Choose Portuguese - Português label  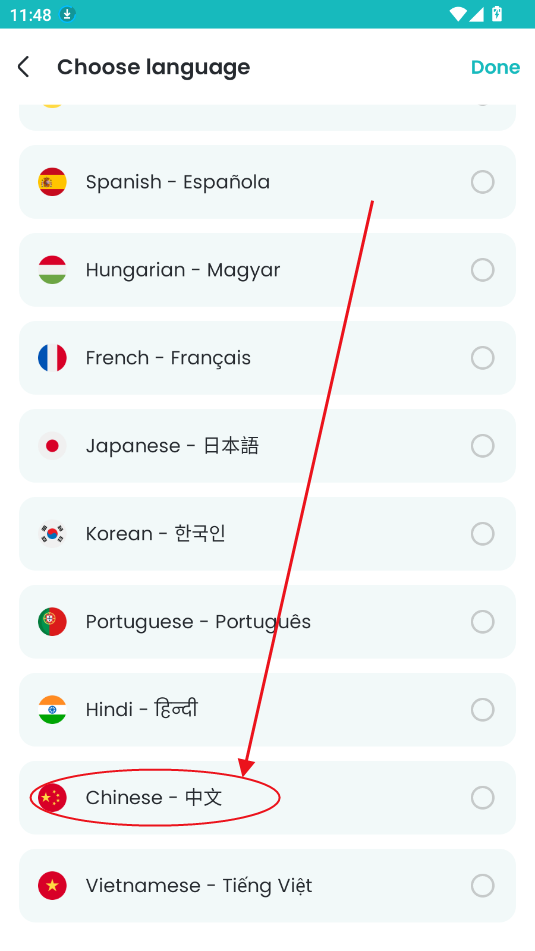[x=198, y=622]
